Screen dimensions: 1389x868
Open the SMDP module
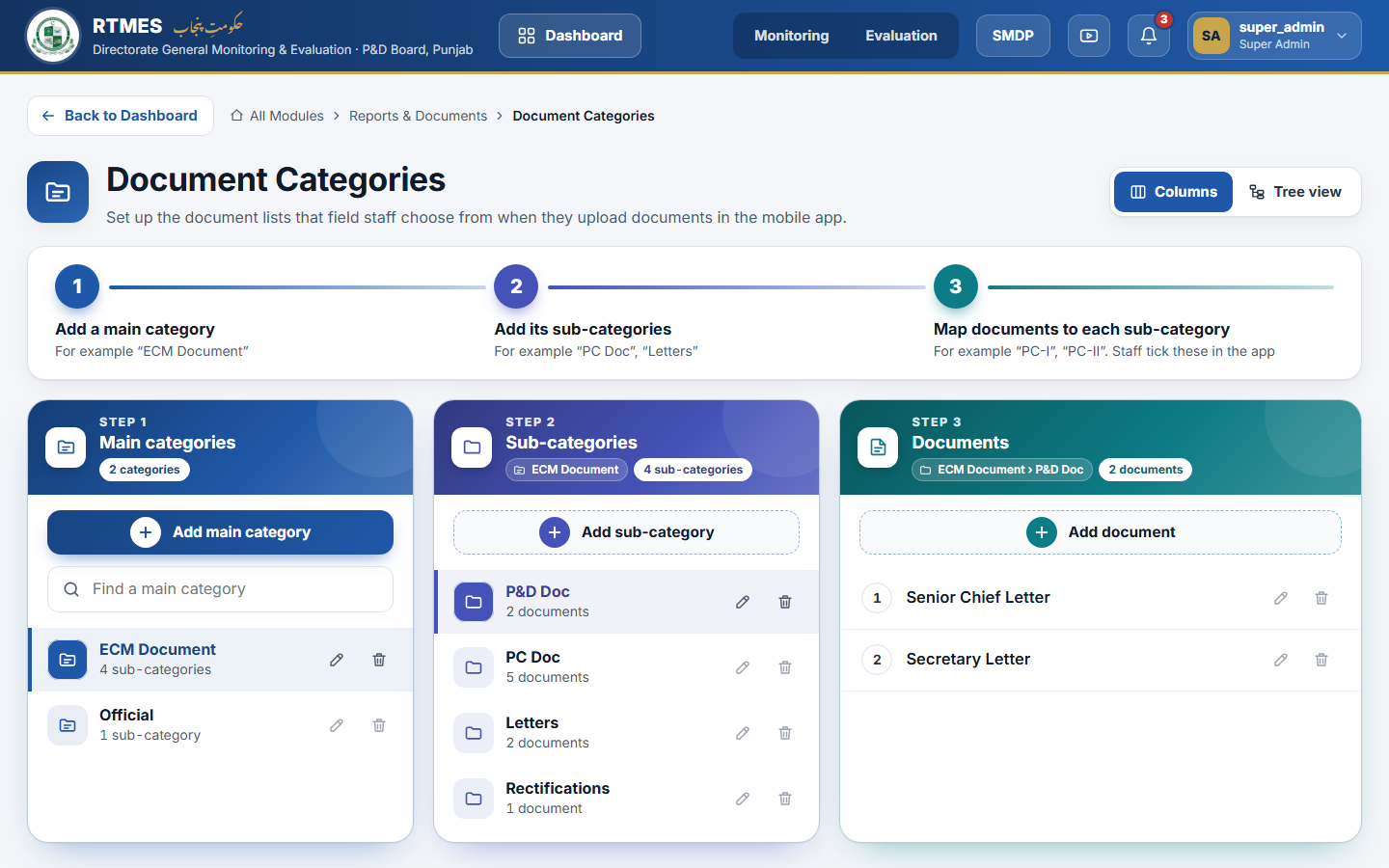(1013, 36)
